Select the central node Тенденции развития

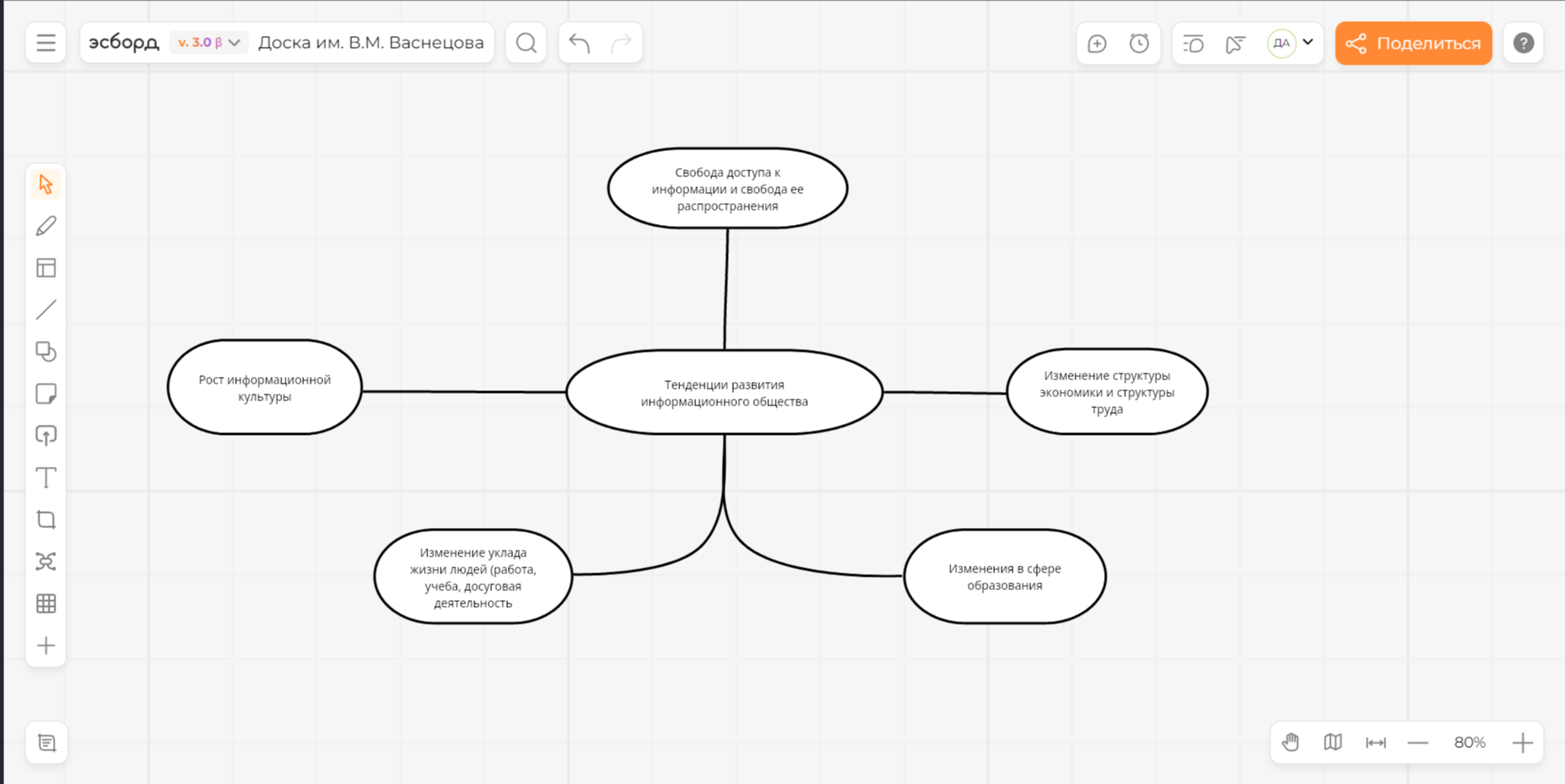[x=724, y=393]
